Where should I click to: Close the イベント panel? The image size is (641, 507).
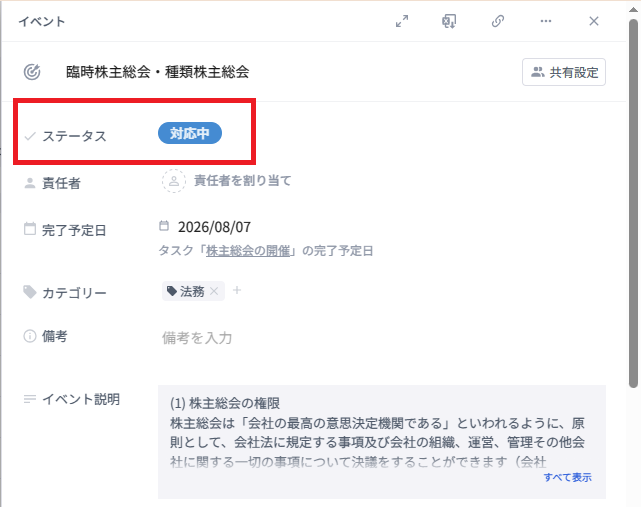594,21
